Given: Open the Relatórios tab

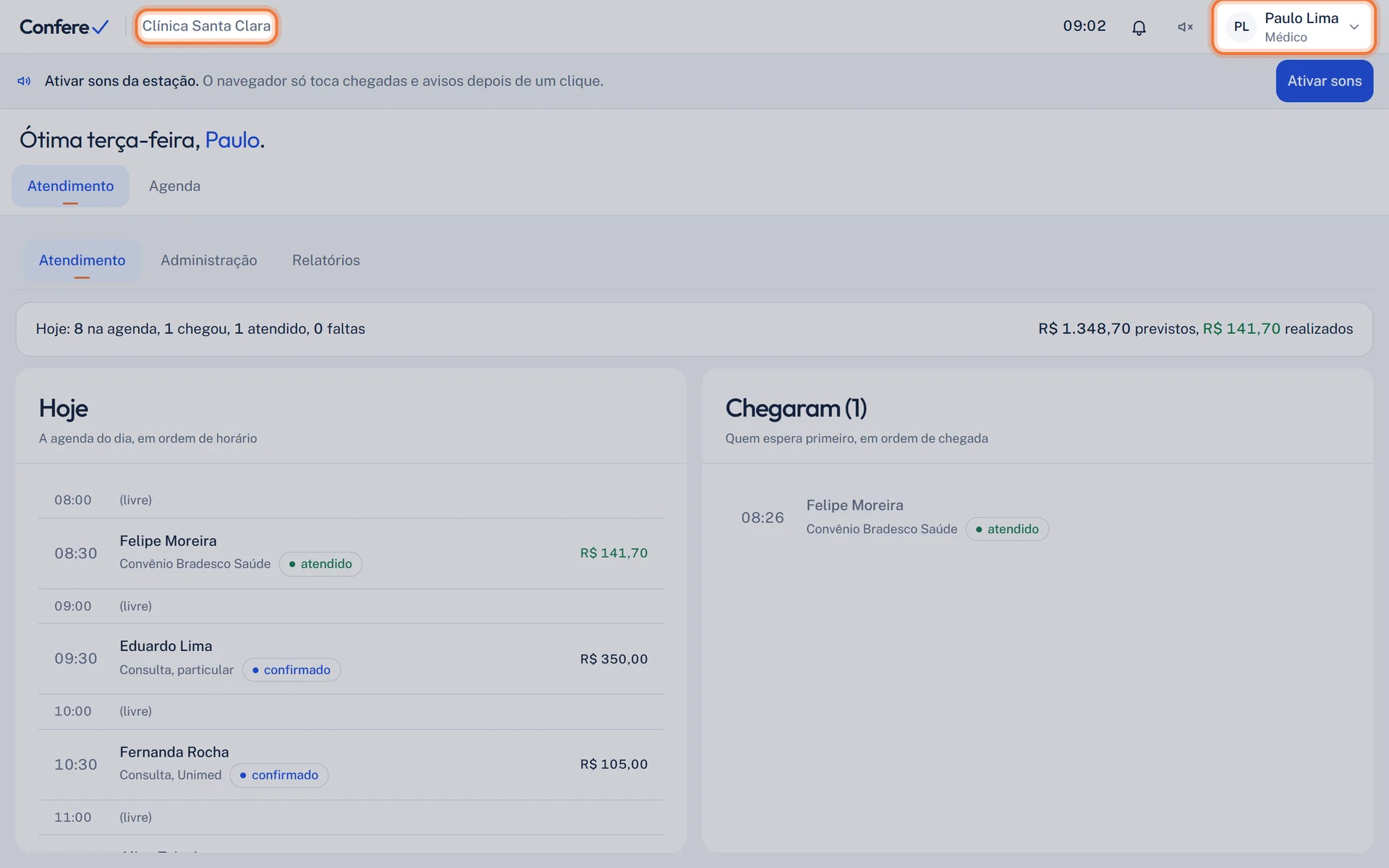Looking at the screenshot, I should [326, 260].
